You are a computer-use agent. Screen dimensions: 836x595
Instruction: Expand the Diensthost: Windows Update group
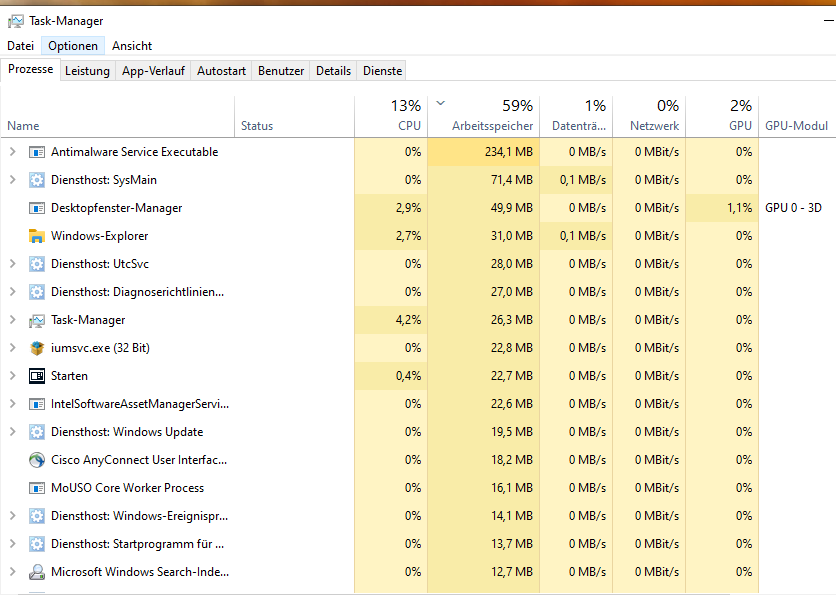13,432
